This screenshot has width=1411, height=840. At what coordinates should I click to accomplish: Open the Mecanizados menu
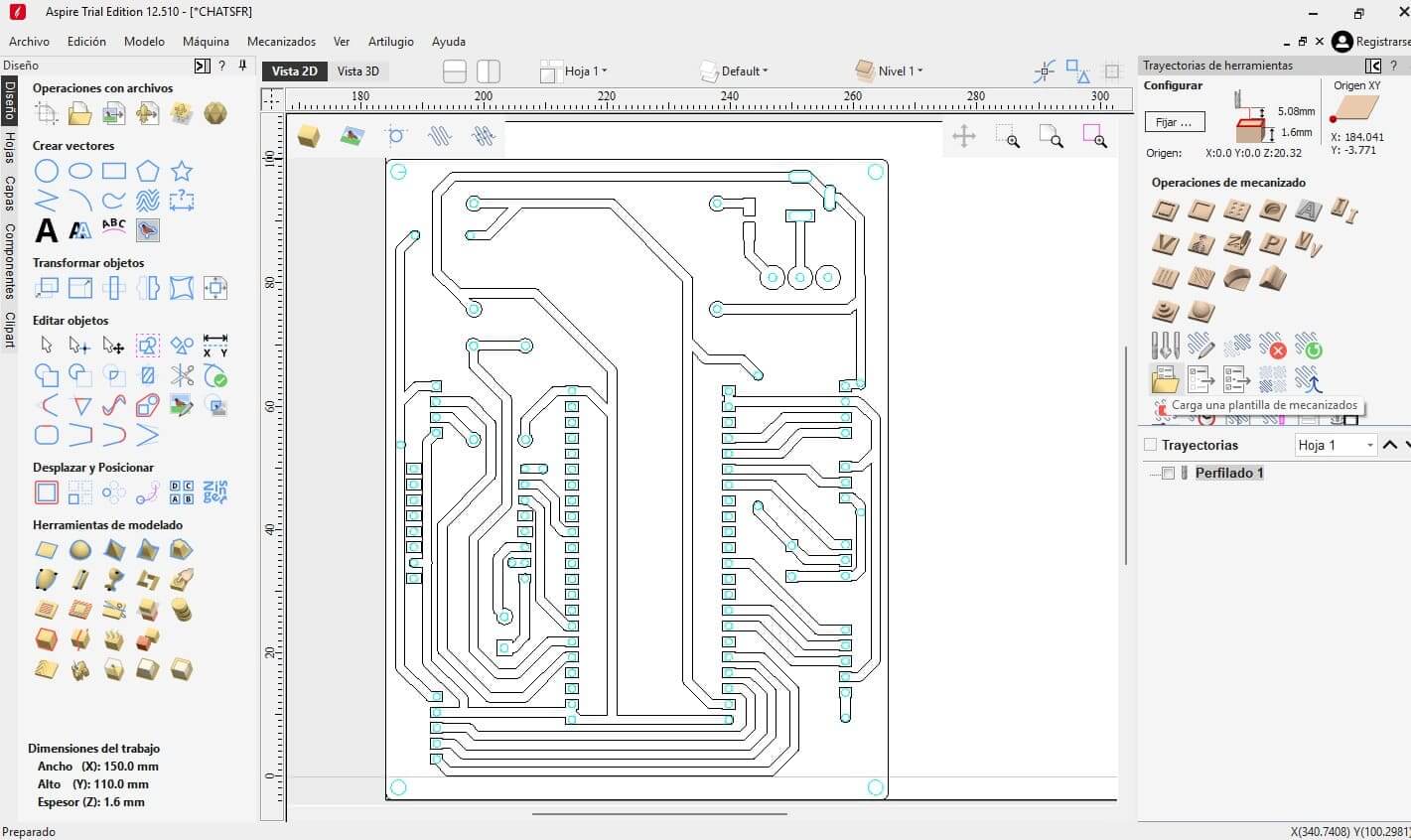281,41
